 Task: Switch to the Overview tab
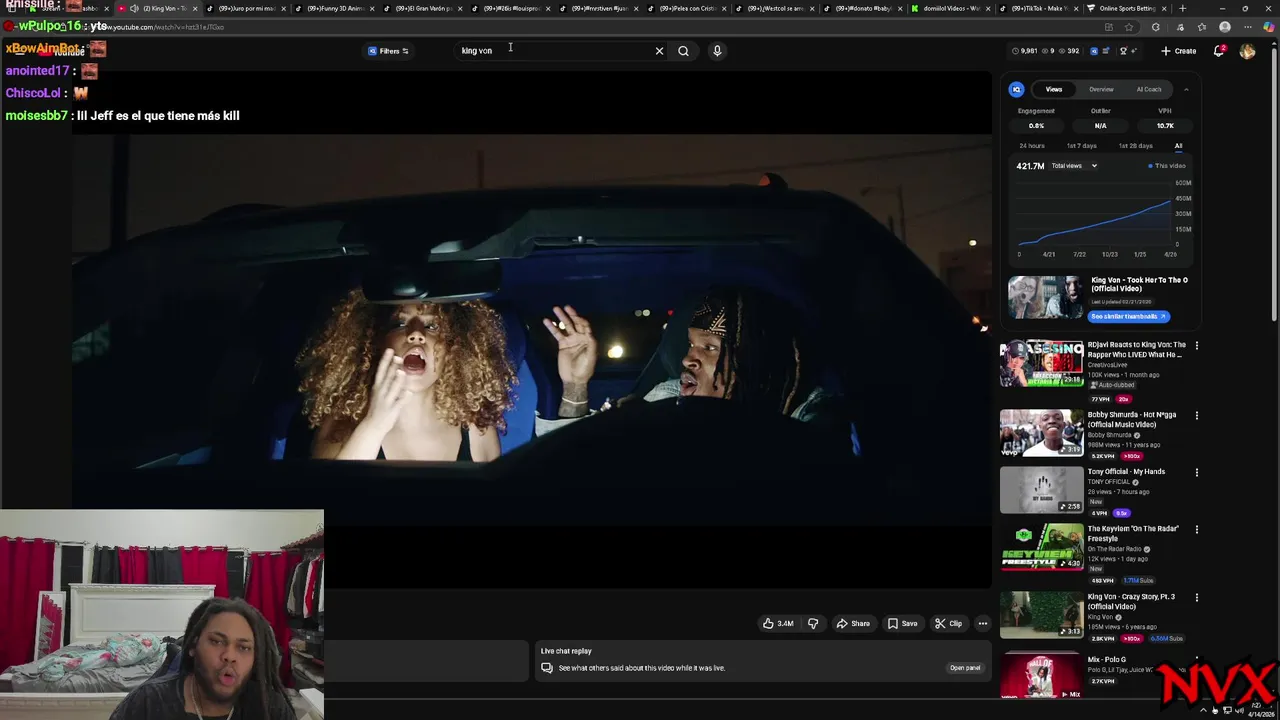click(1101, 89)
